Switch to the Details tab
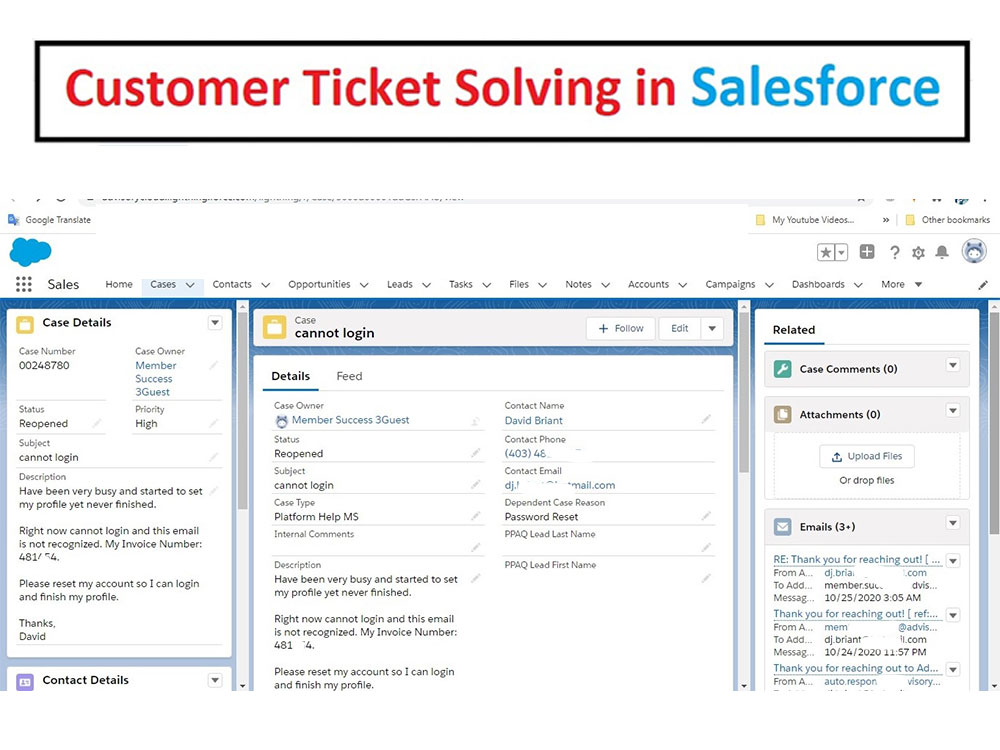Screen dimensions: 1000x750 click(x=291, y=376)
